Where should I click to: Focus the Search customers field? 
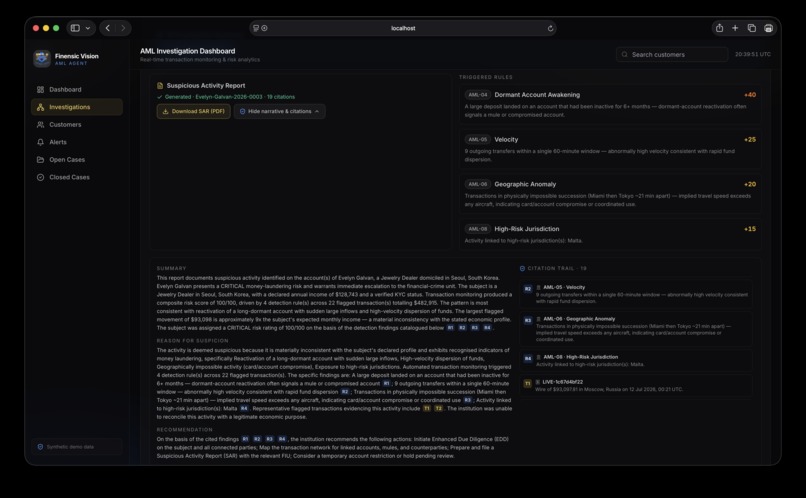(x=672, y=54)
